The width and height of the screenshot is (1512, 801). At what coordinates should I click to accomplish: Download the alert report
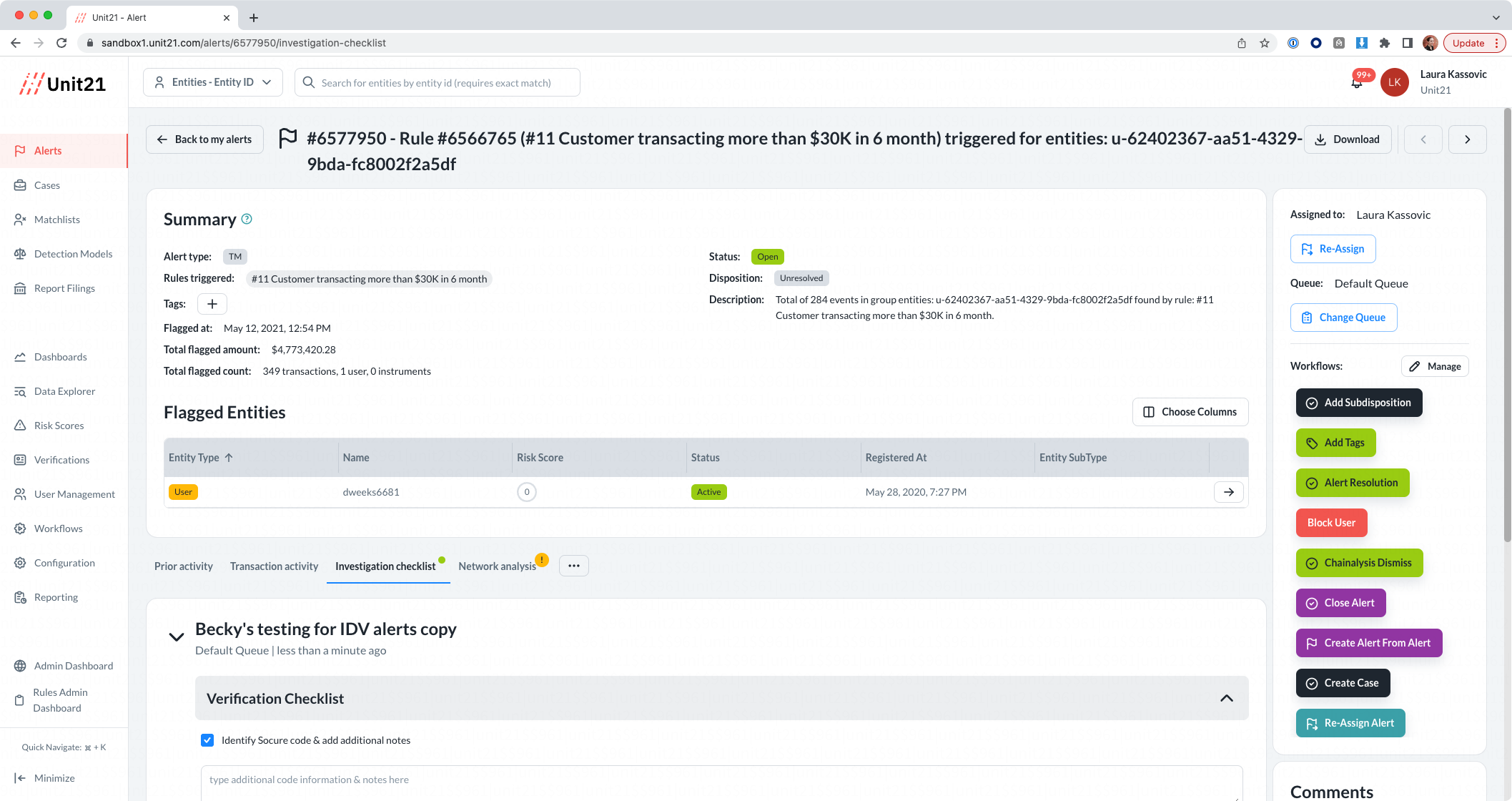[x=1348, y=139]
